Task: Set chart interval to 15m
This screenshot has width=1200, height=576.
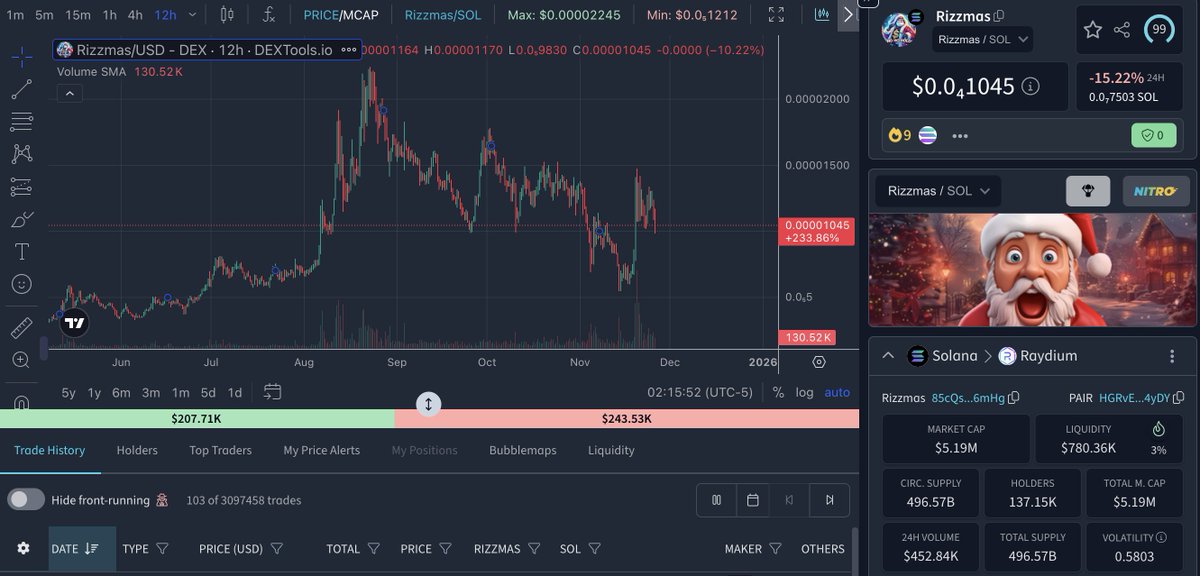Action: (x=77, y=15)
